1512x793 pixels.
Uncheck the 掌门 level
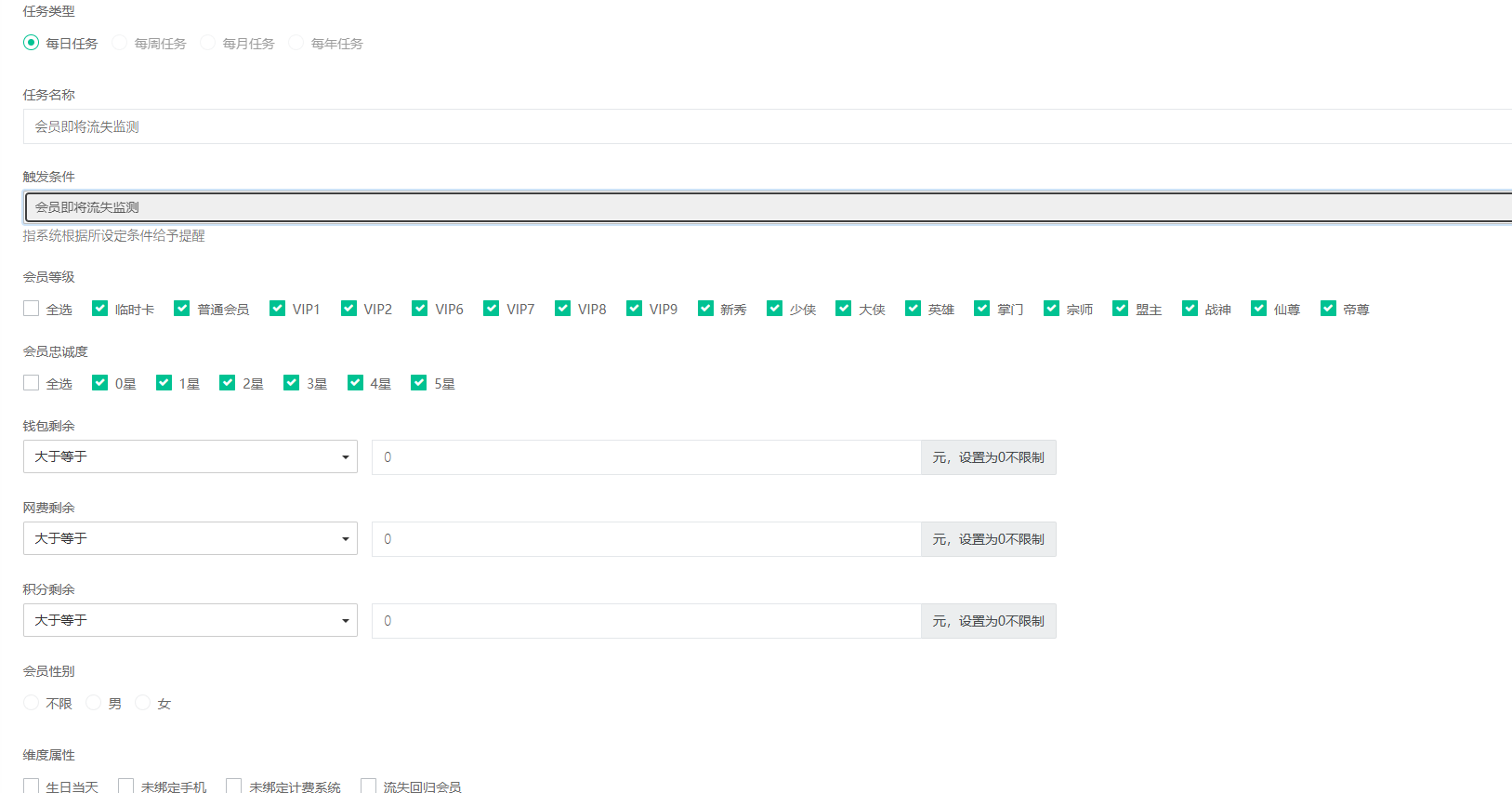click(x=981, y=309)
